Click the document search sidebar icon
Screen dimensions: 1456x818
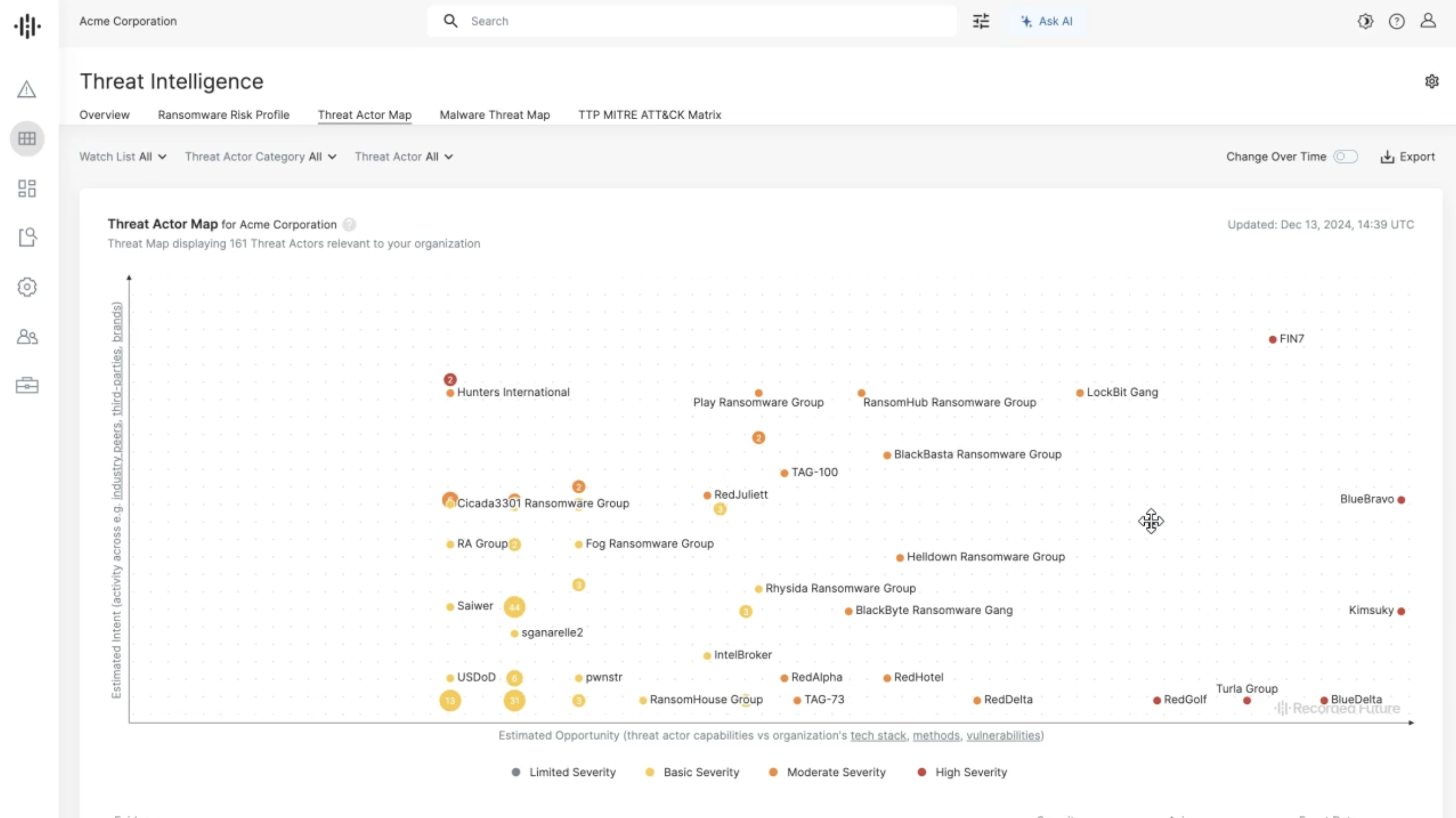click(26, 237)
